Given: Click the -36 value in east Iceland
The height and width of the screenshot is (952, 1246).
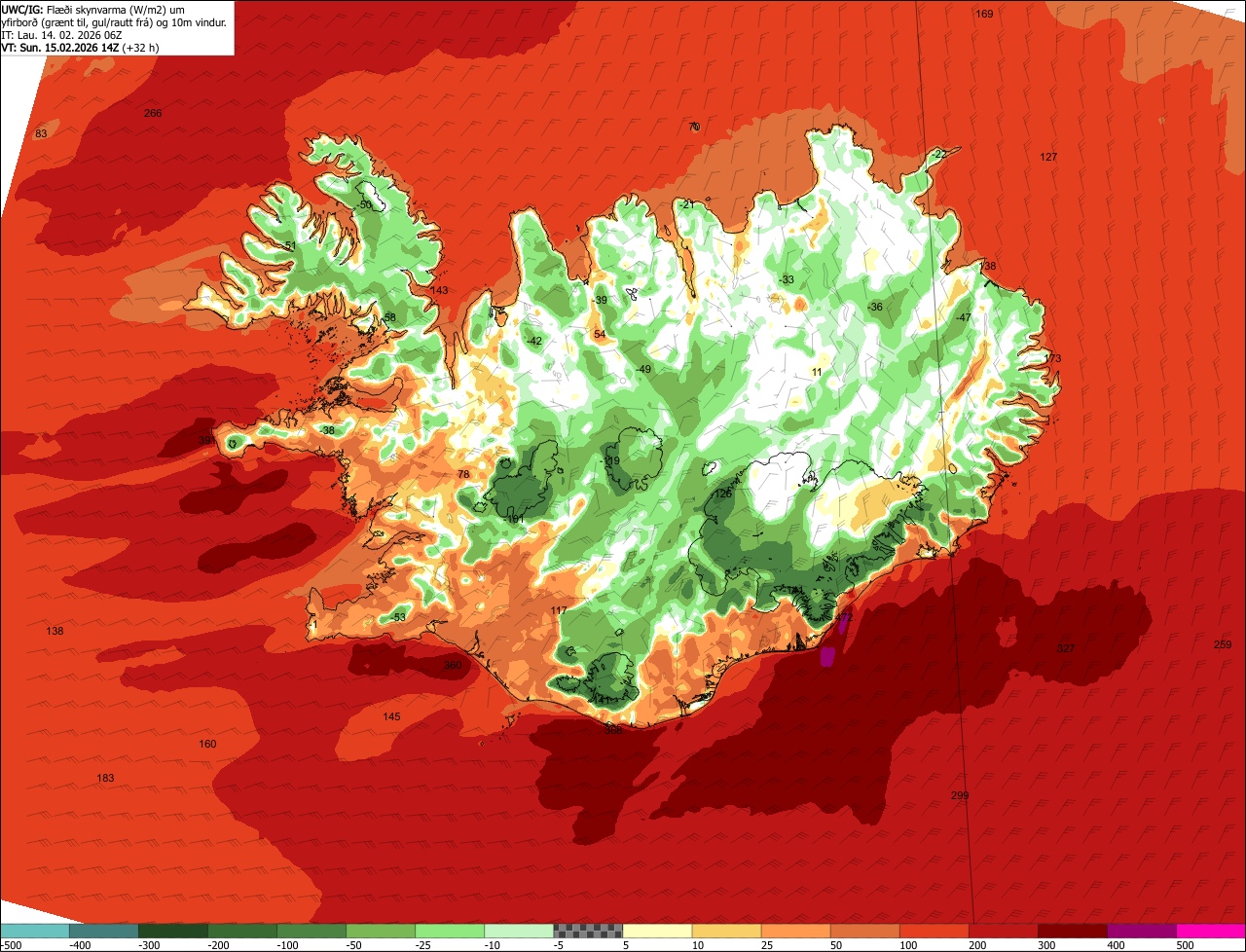Looking at the screenshot, I should 875,307.
